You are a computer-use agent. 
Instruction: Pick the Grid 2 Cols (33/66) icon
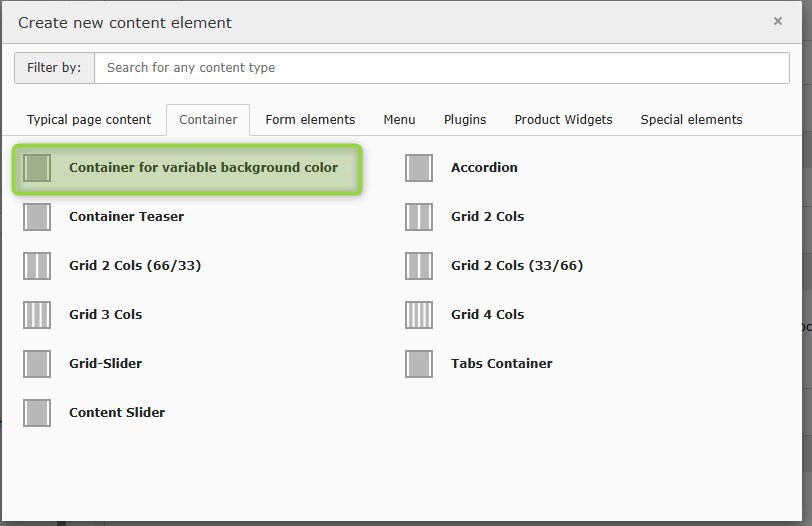419,266
